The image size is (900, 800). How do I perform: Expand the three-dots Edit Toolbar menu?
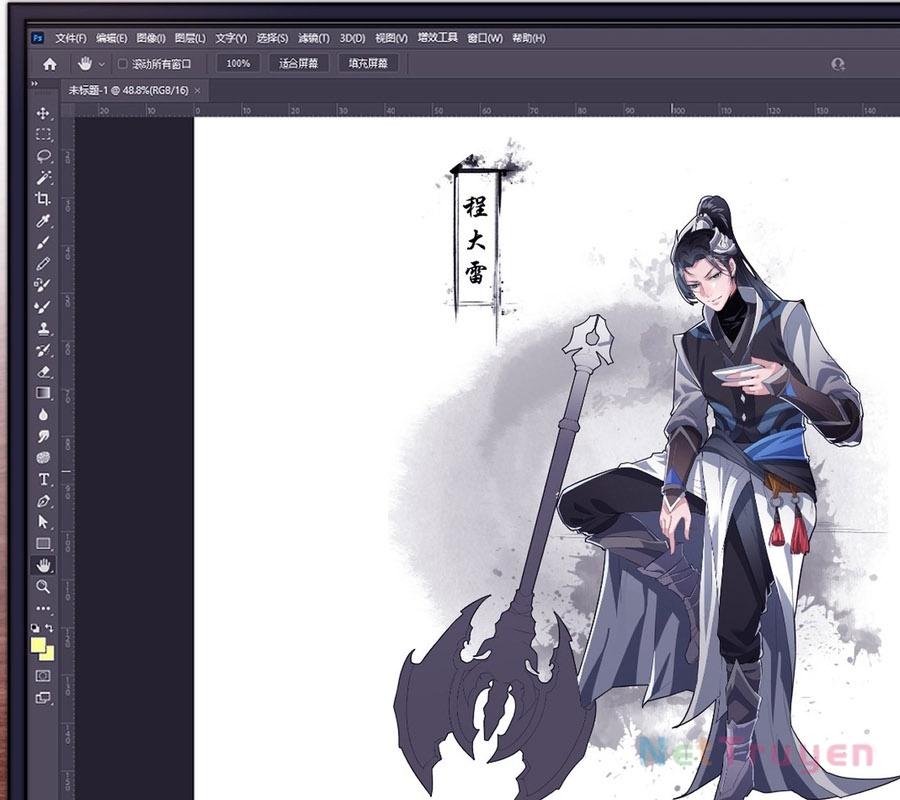coord(43,608)
